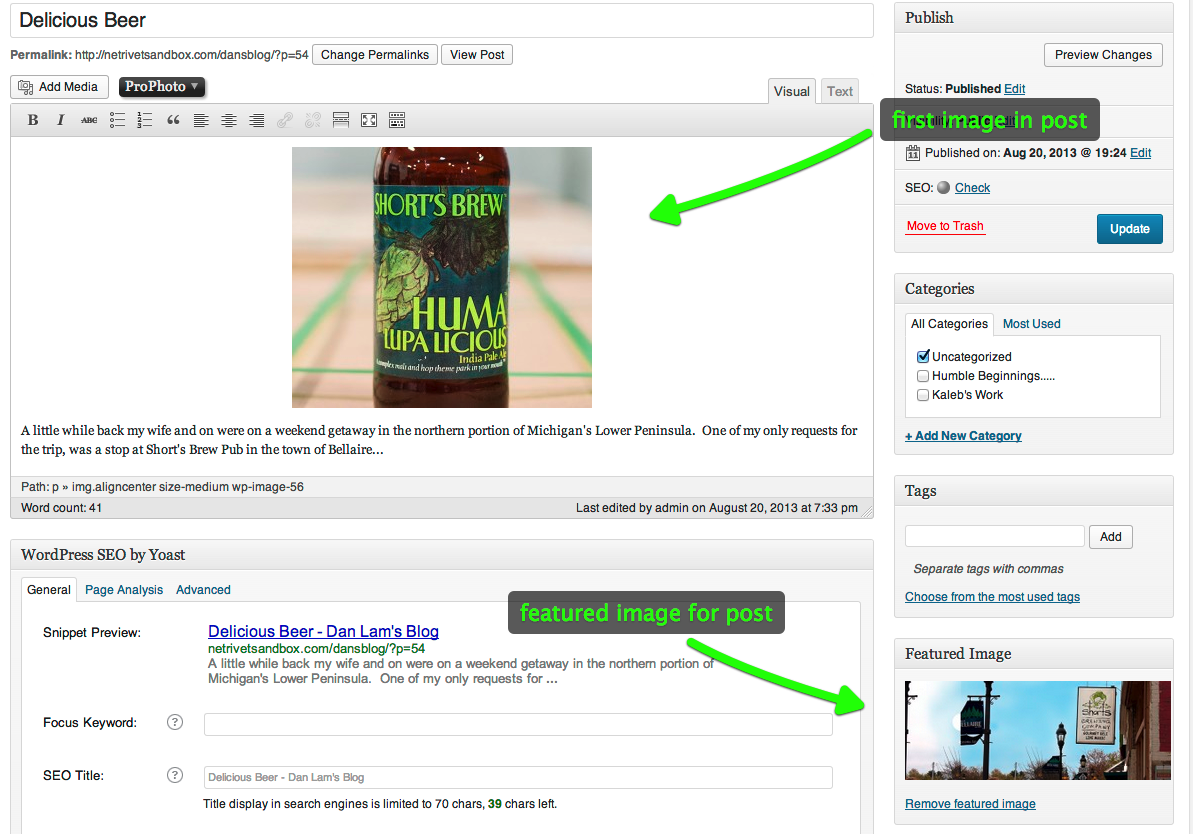This screenshot has width=1193, height=834.
Task: Open help for SEO Title
Action: (175, 775)
